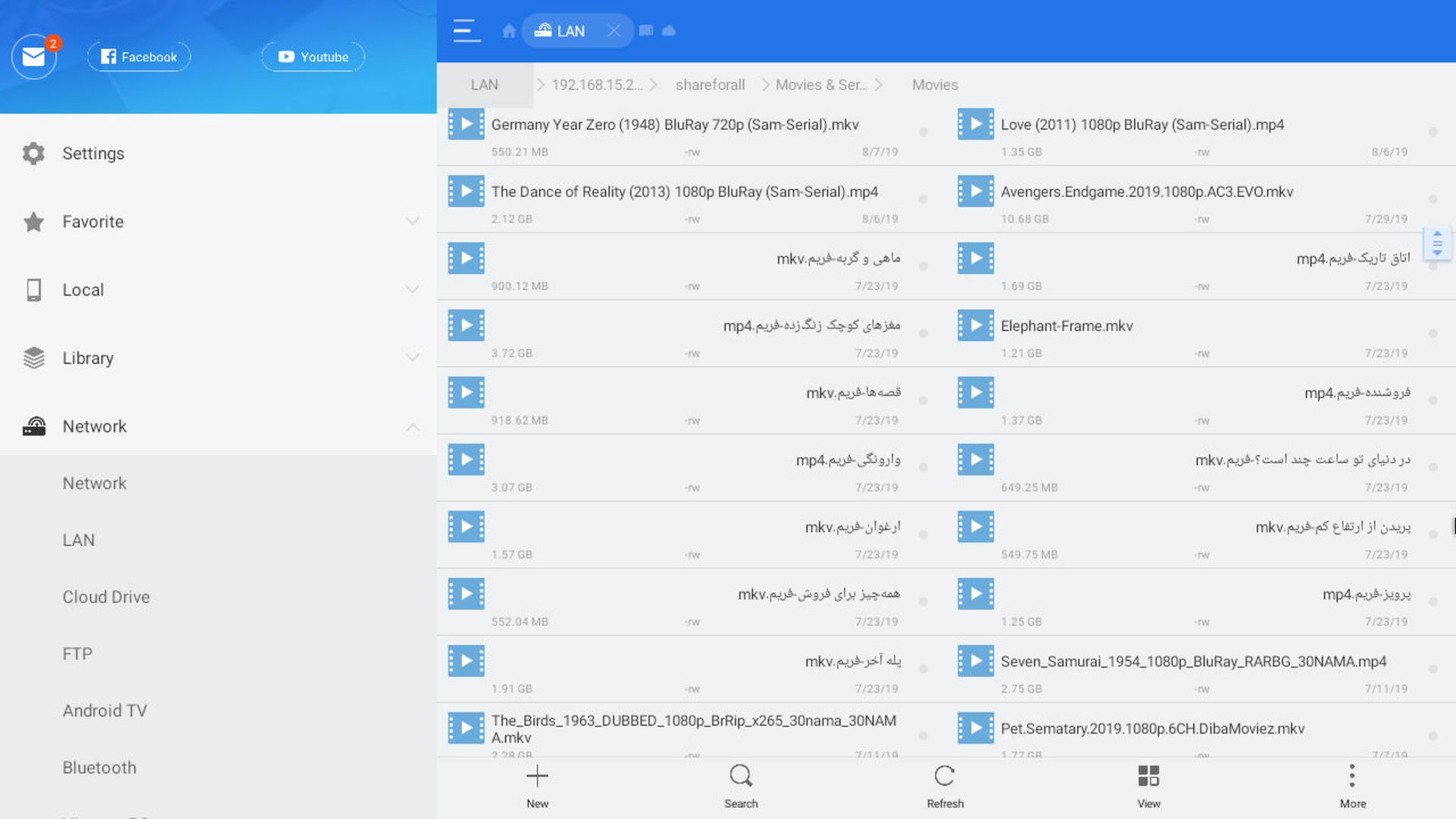Open the messages inbox with 2 notifications
This screenshot has width=1456, height=819.
tap(33, 56)
